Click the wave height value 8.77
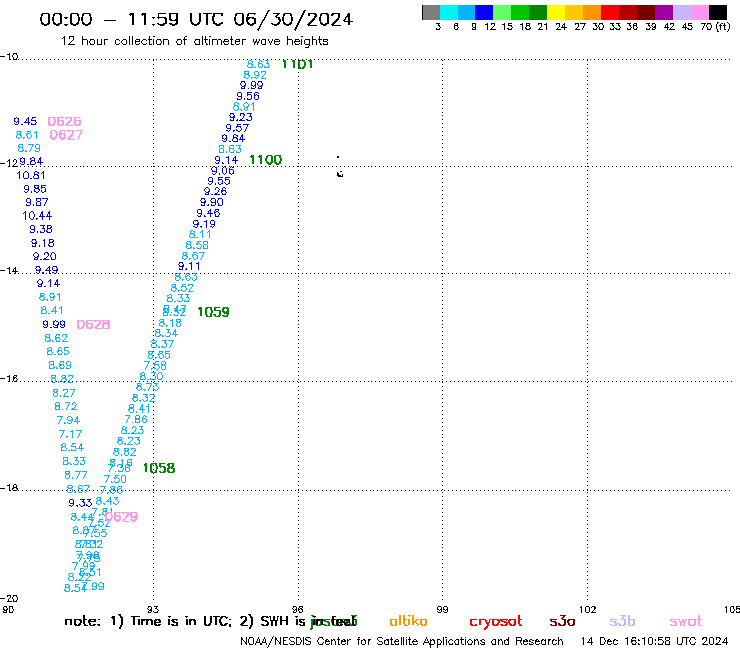 tap(76, 475)
